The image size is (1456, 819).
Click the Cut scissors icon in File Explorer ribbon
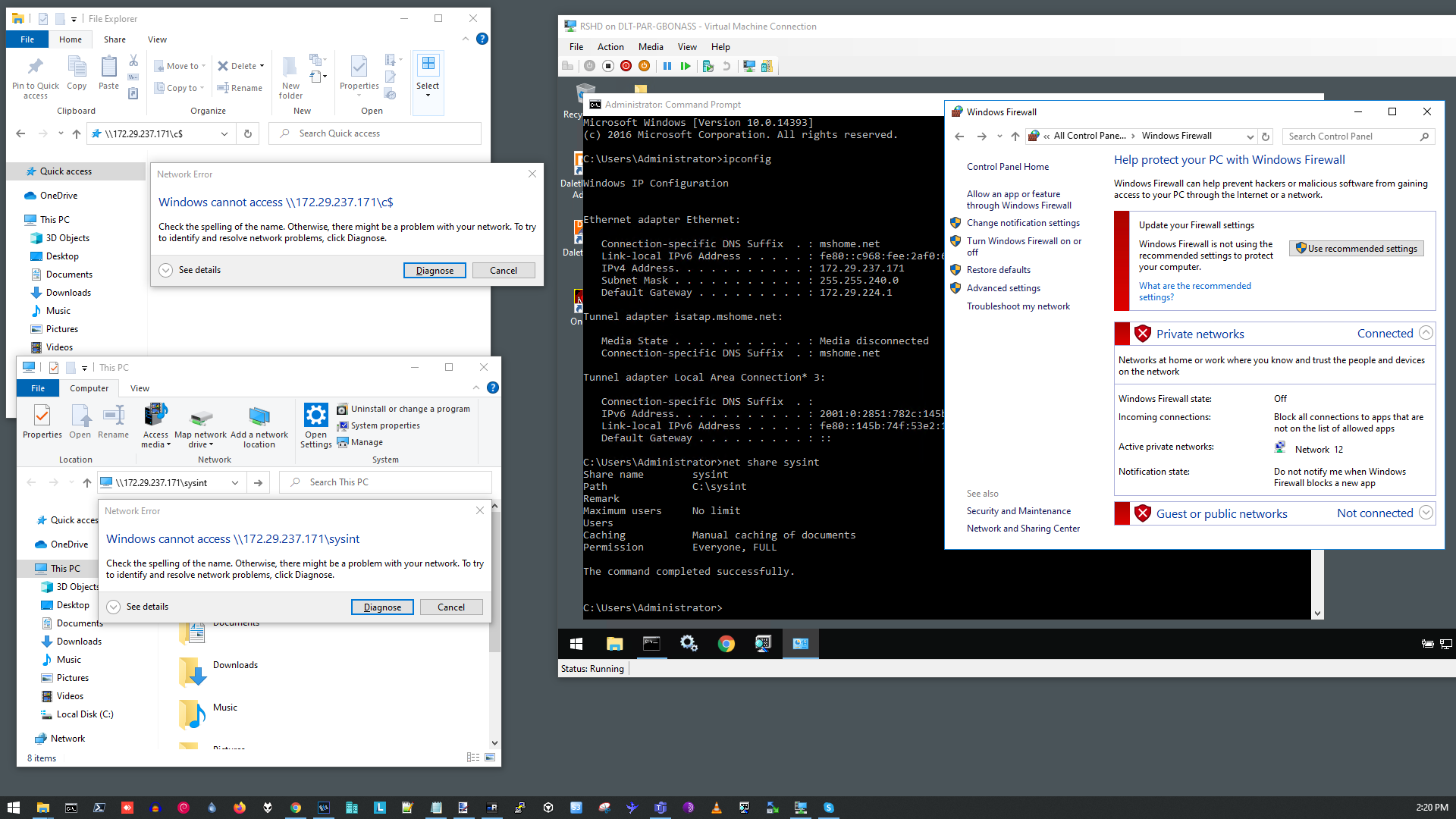[x=133, y=60]
